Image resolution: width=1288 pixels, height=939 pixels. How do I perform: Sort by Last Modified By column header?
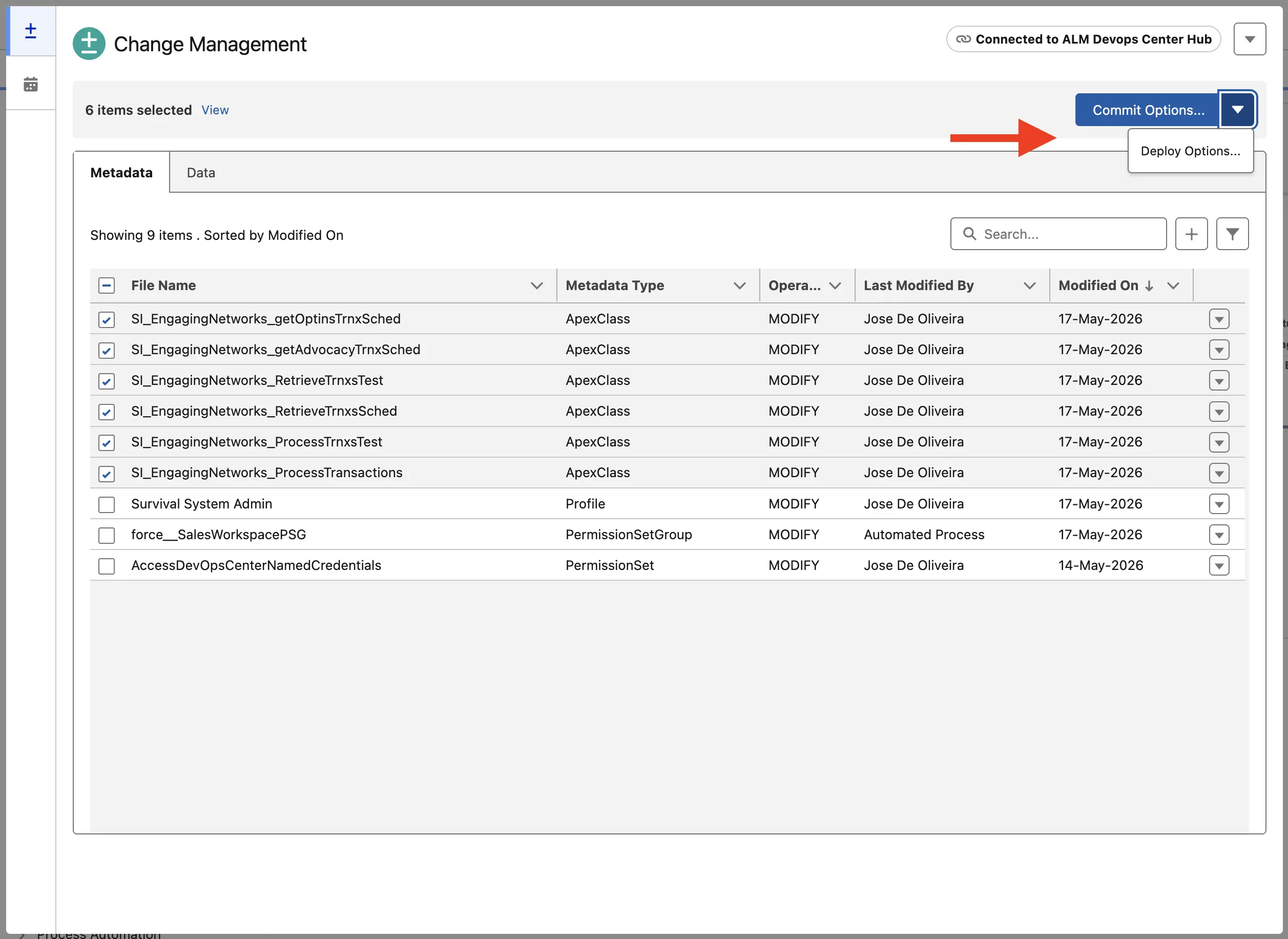tap(918, 285)
